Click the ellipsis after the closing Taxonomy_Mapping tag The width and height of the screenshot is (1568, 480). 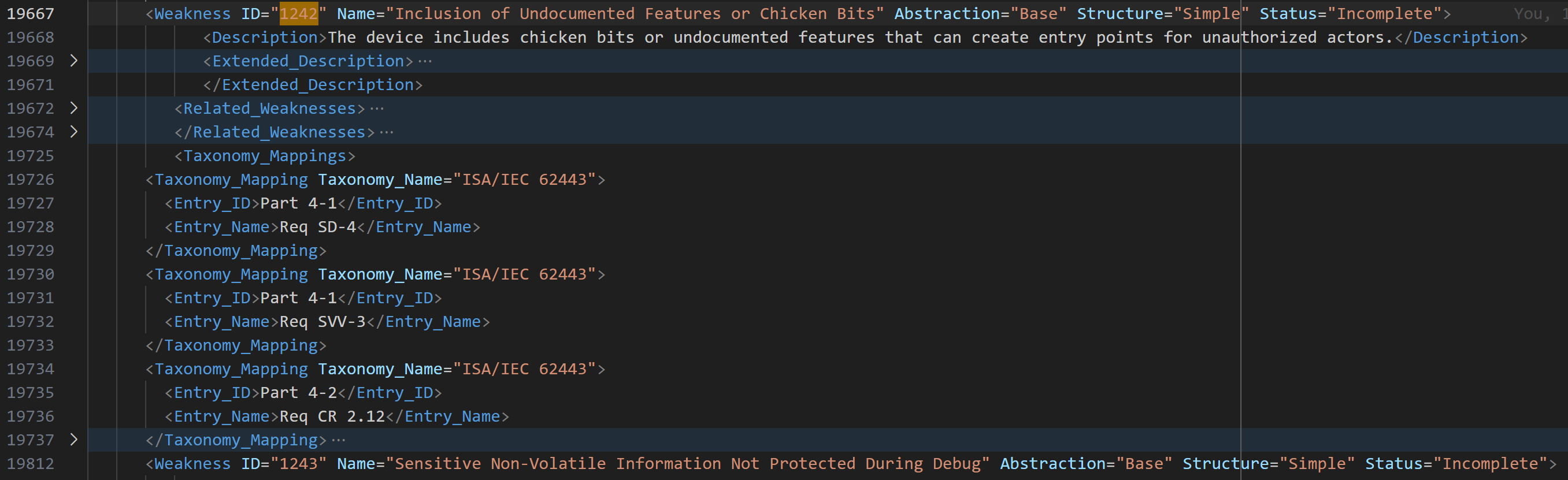point(339,440)
